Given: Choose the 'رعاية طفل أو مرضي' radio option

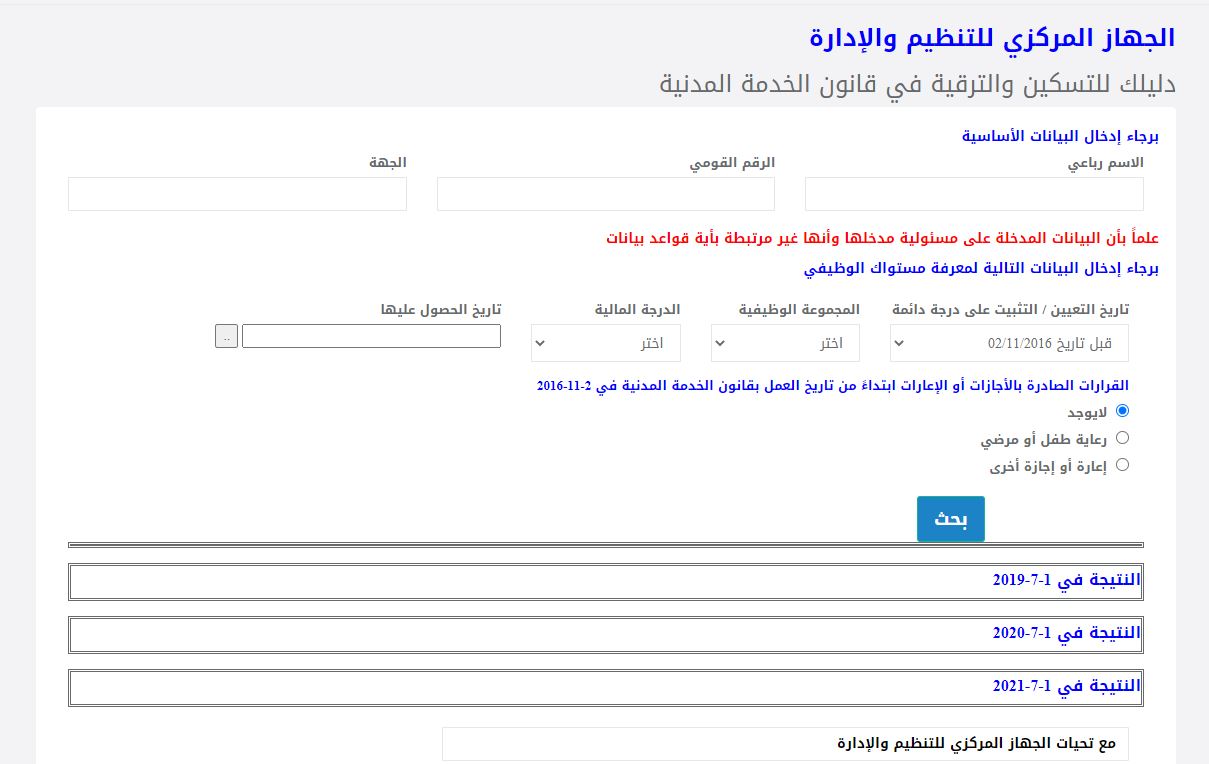Looking at the screenshot, I should tap(1122, 438).
